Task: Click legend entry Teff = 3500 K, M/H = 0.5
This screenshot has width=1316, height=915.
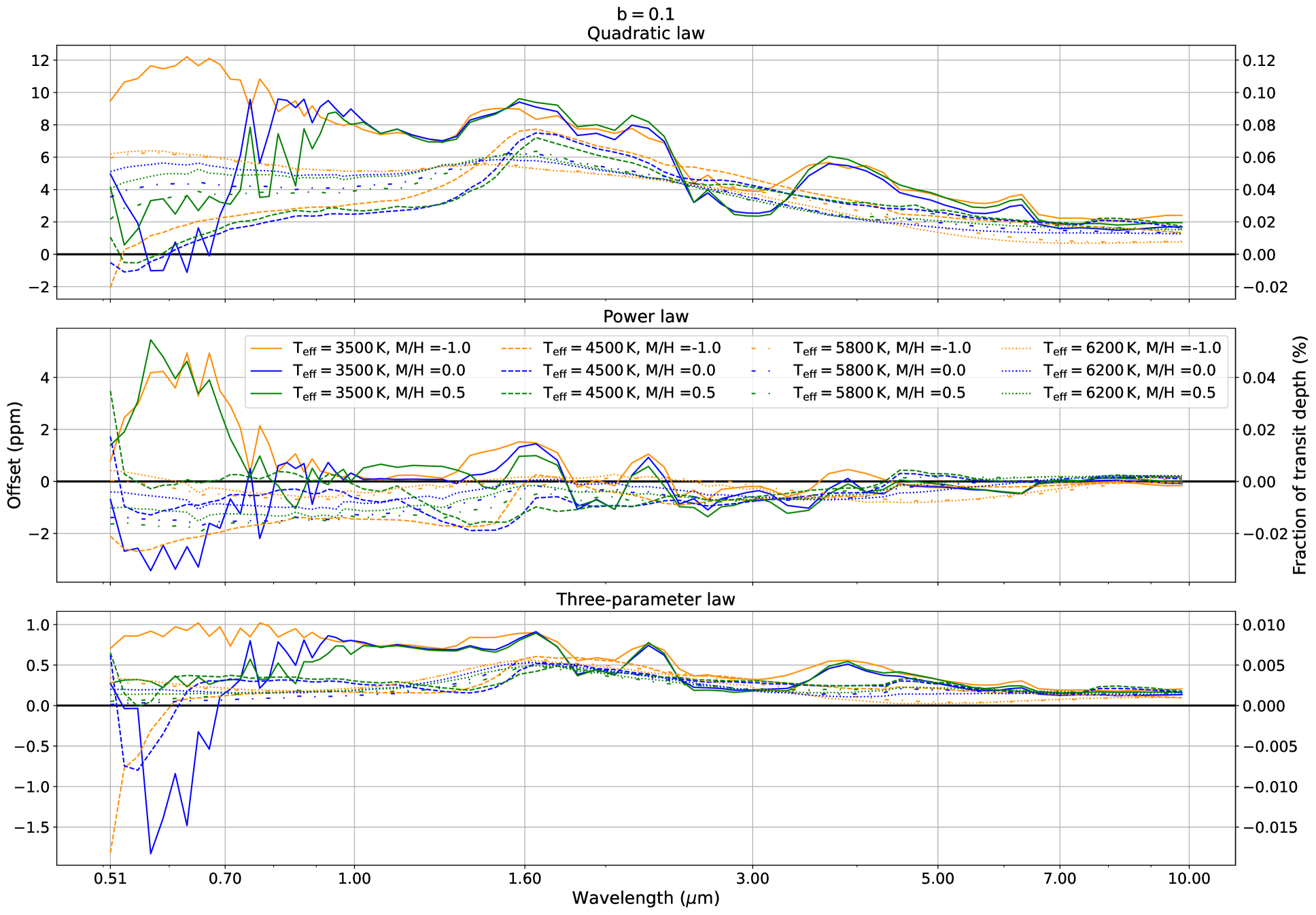Action: coord(379,393)
